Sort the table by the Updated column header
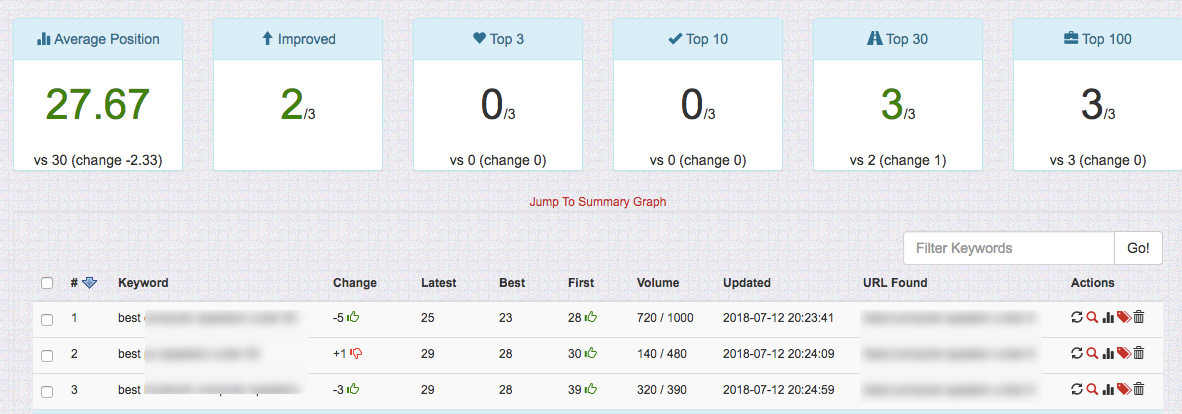 pyautogui.click(x=746, y=283)
